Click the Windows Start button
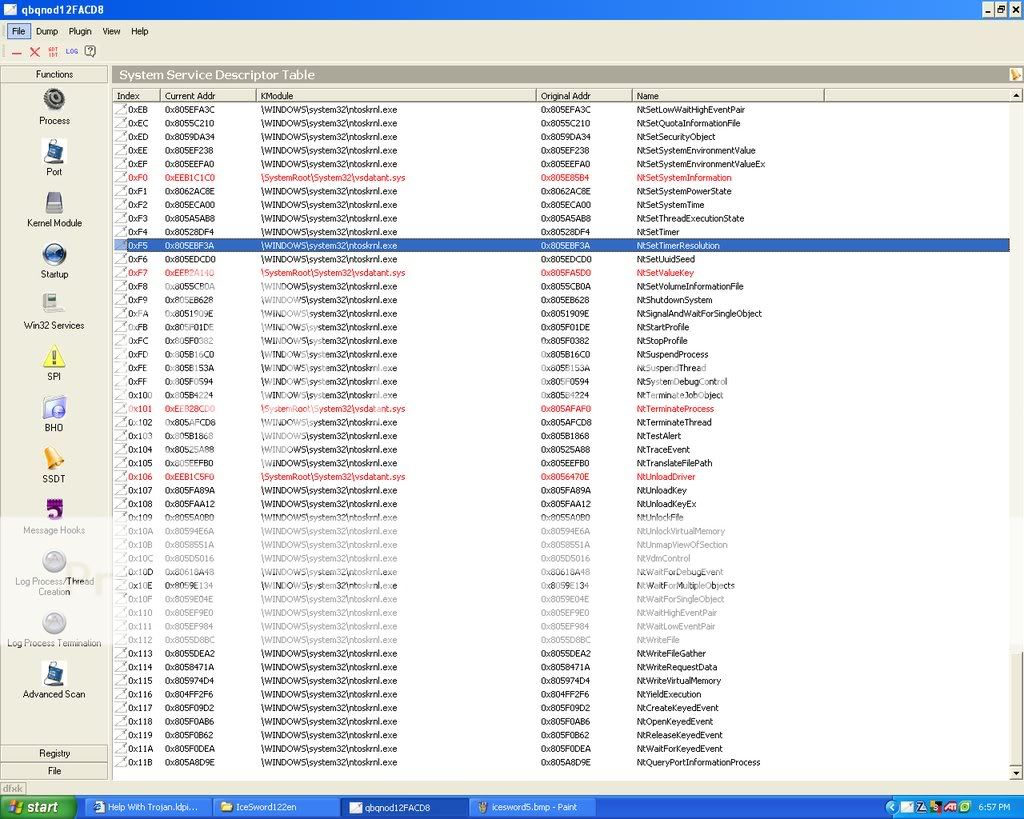Screen dimensions: 1024x819 click(x=30, y=807)
